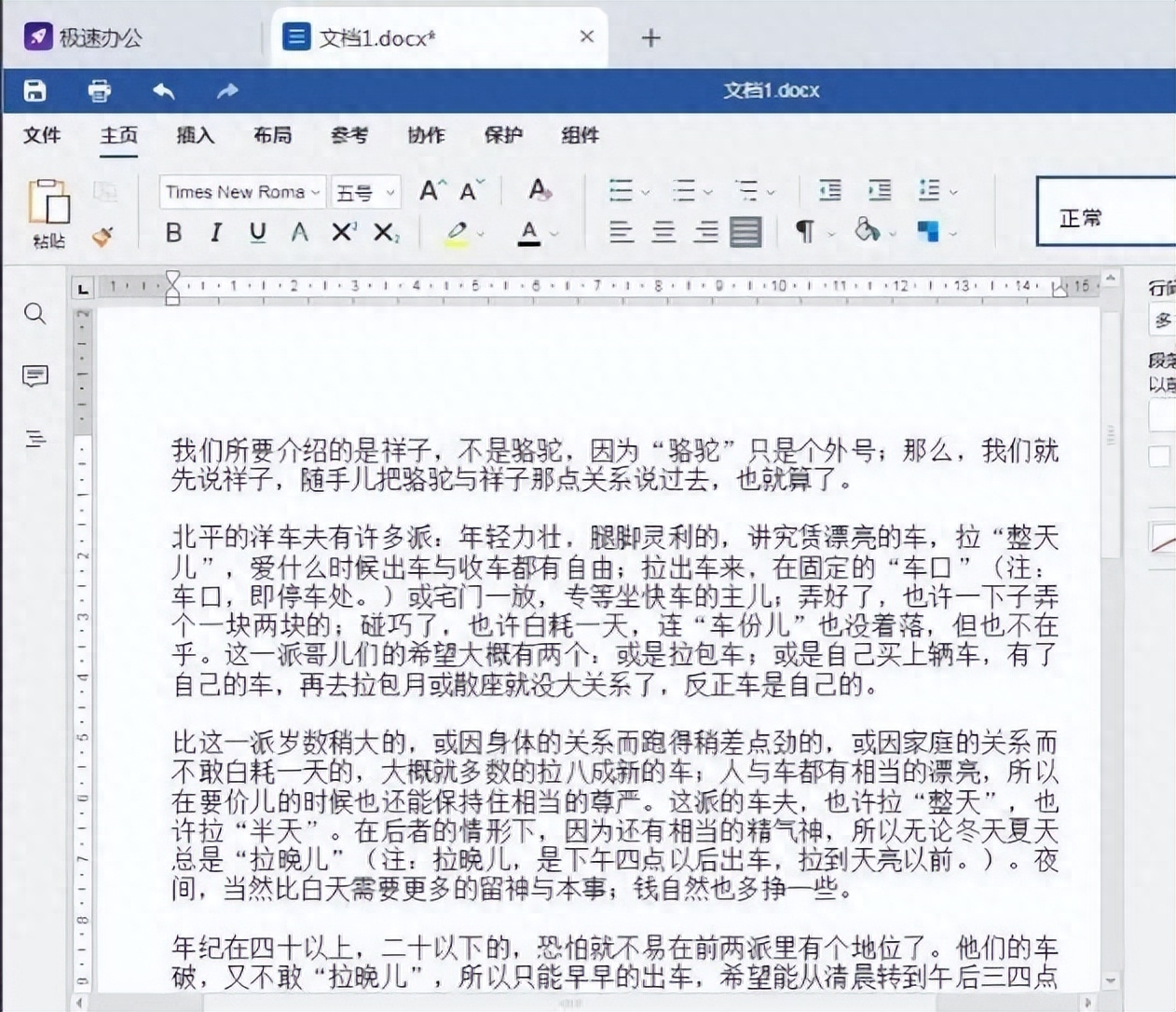Click the Save icon in the title bar

(x=35, y=90)
